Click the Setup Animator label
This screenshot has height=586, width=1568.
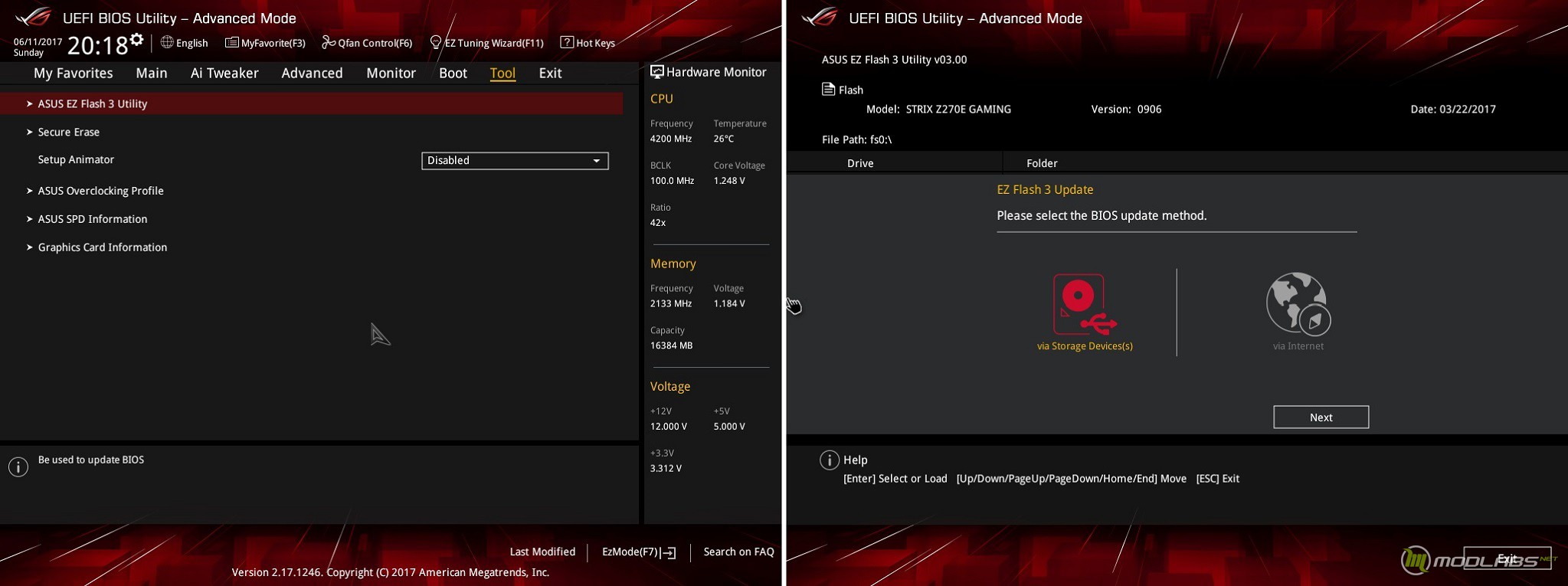pyautogui.click(x=76, y=159)
